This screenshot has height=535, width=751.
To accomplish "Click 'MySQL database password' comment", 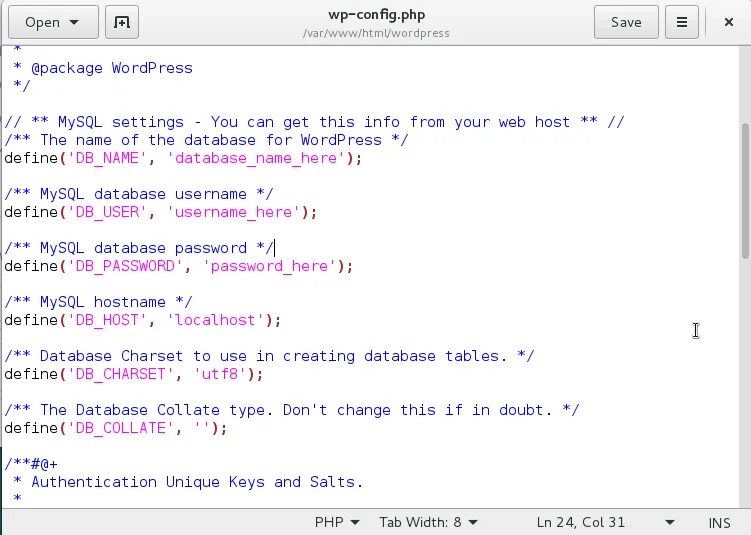I will coord(139,248).
